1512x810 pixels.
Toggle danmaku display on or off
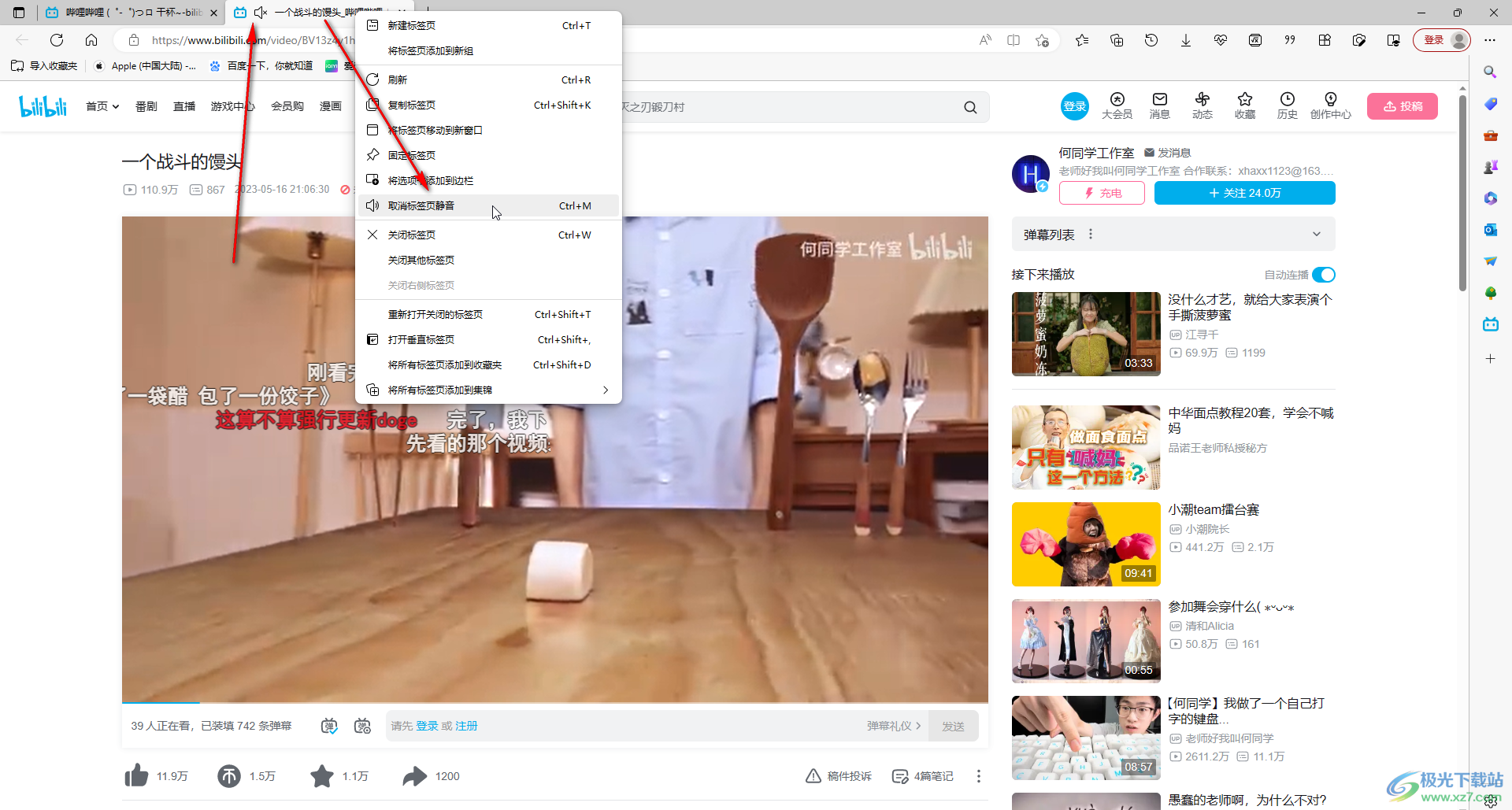(329, 726)
